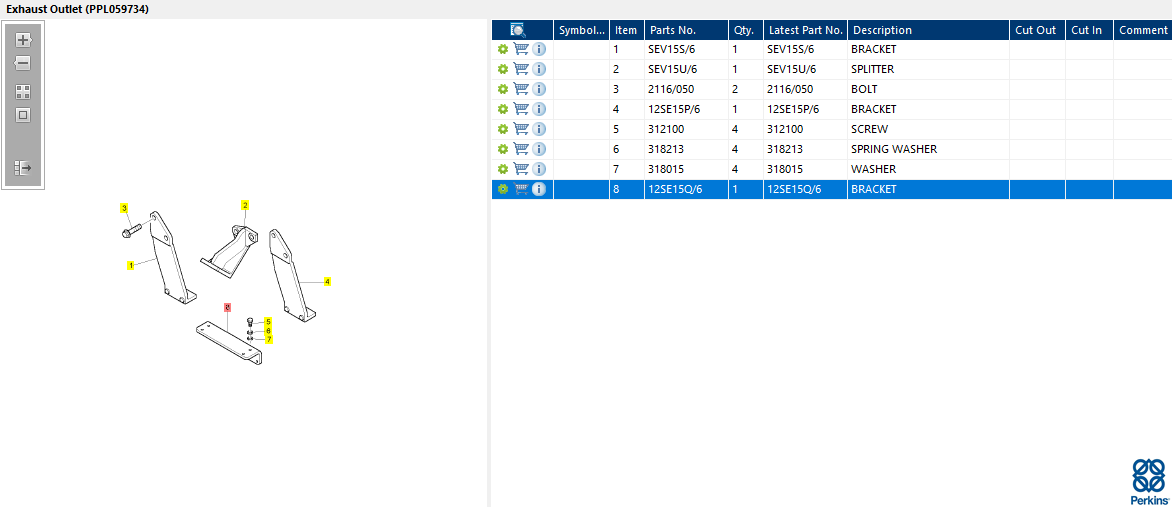Add SCREW 312100 to cart

coord(521,129)
